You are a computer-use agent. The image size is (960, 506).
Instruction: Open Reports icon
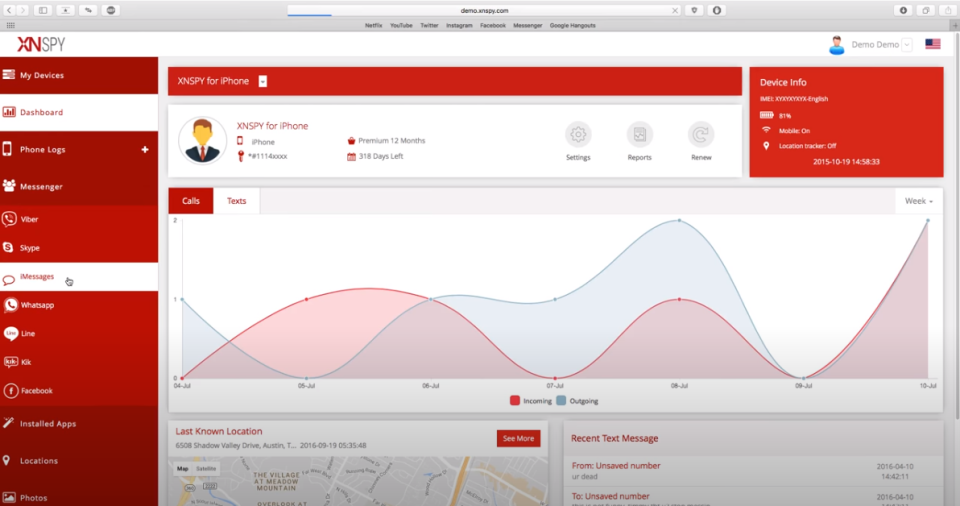(639, 135)
